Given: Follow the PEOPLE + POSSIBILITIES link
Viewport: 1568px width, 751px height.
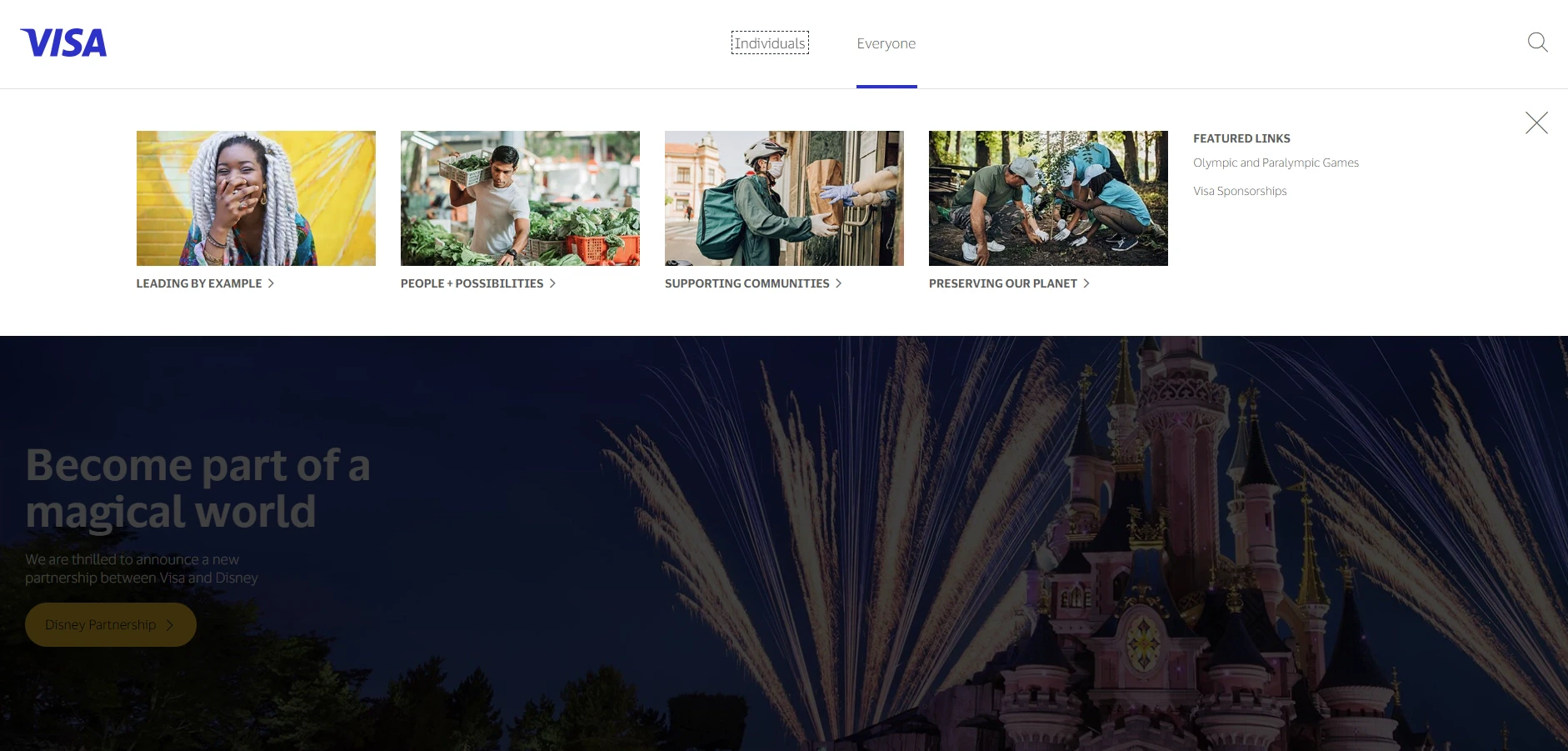Looking at the screenshot, I should (x=478, y=283).
